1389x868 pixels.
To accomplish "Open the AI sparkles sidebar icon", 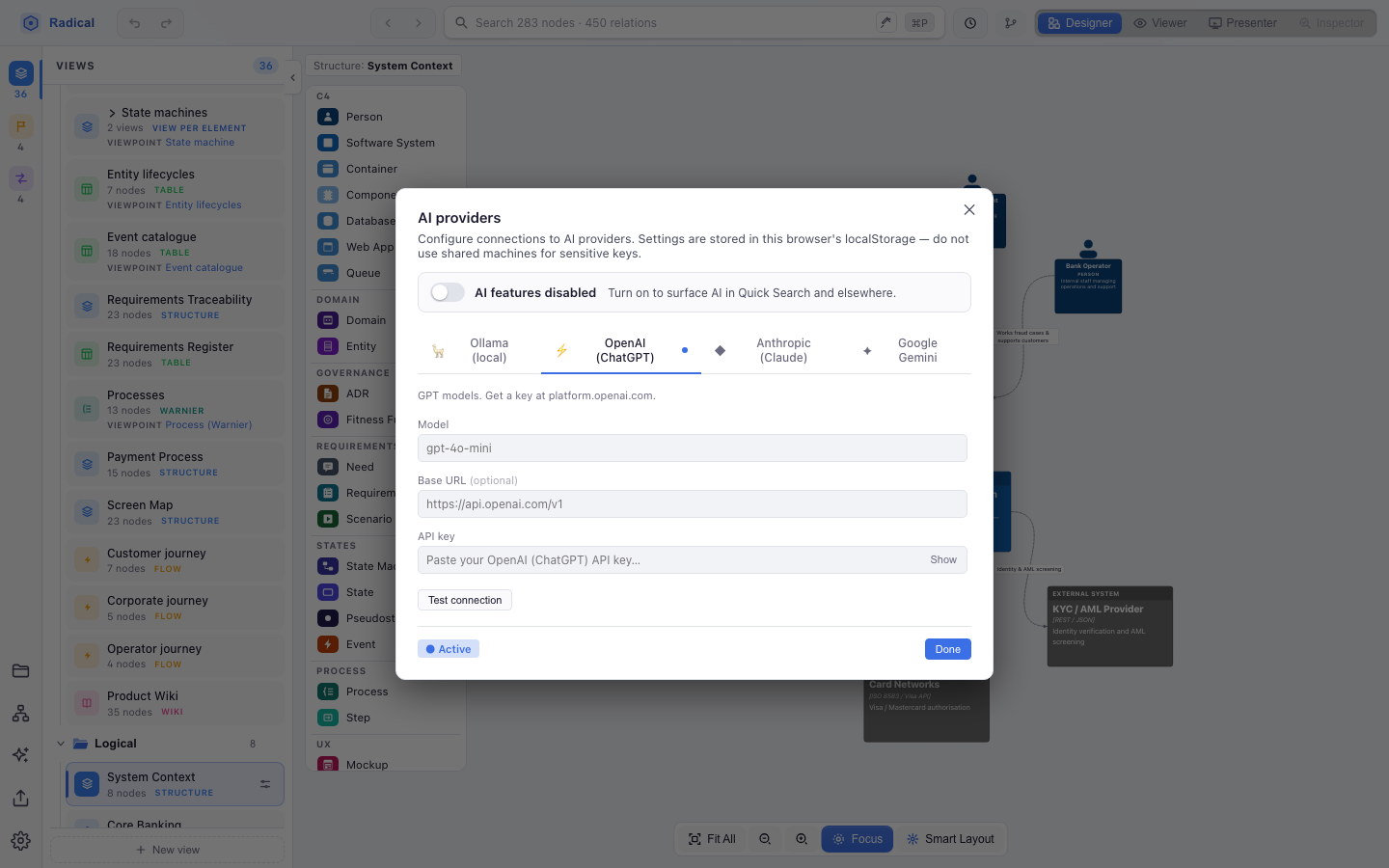I will 21,755.
